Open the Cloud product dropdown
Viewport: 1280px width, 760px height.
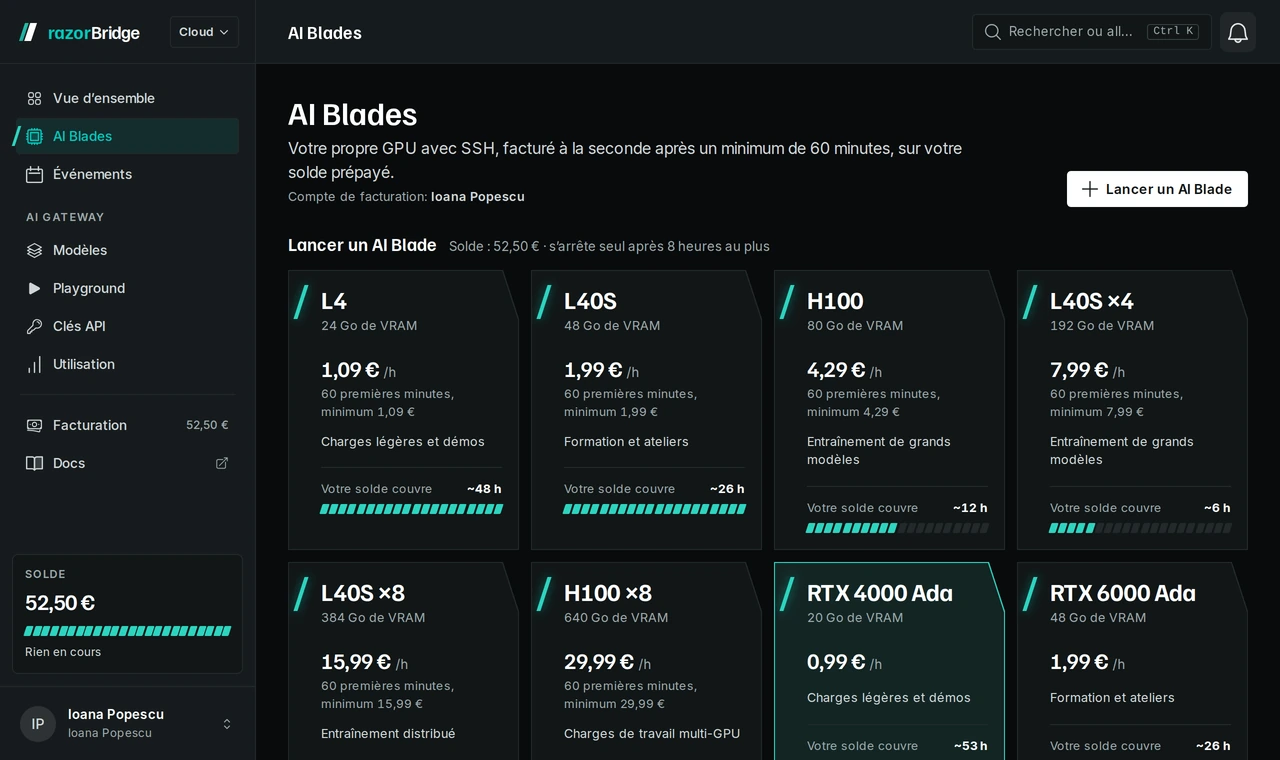coord(204,32)
